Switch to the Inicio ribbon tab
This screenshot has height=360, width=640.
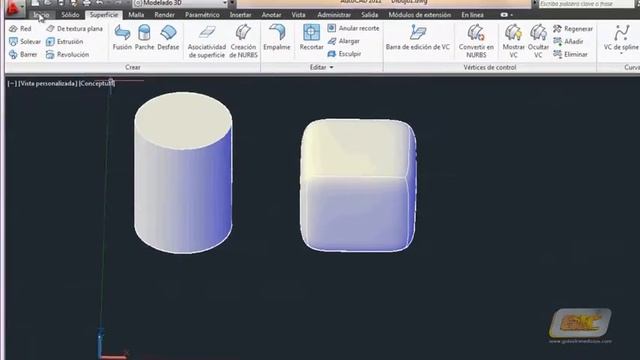point(41,15)
